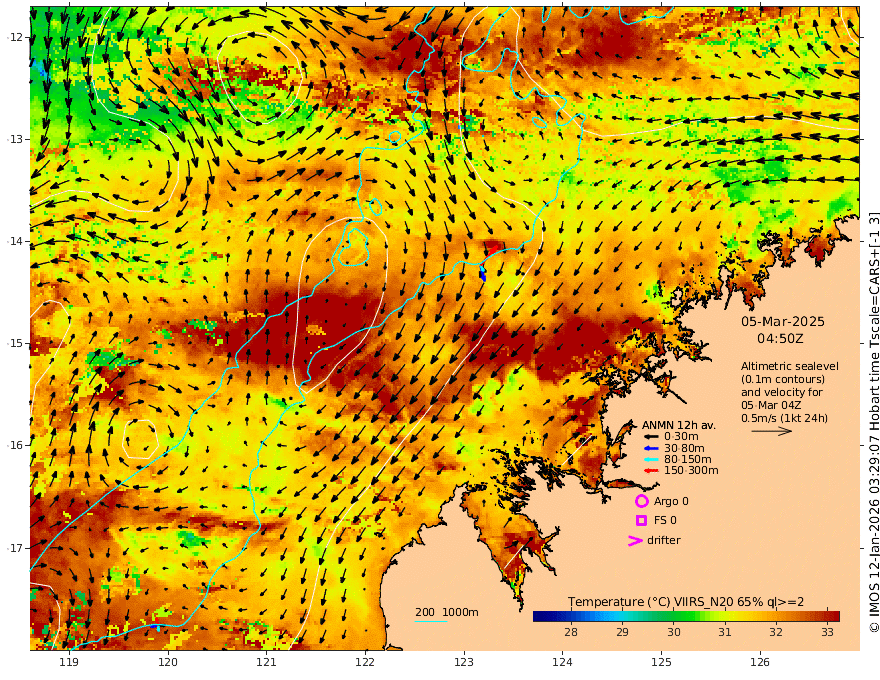Click the '05 Mar 04Z' text line
Image resolution: width=880 pixels, height=680 pixels.
[771, 405]
